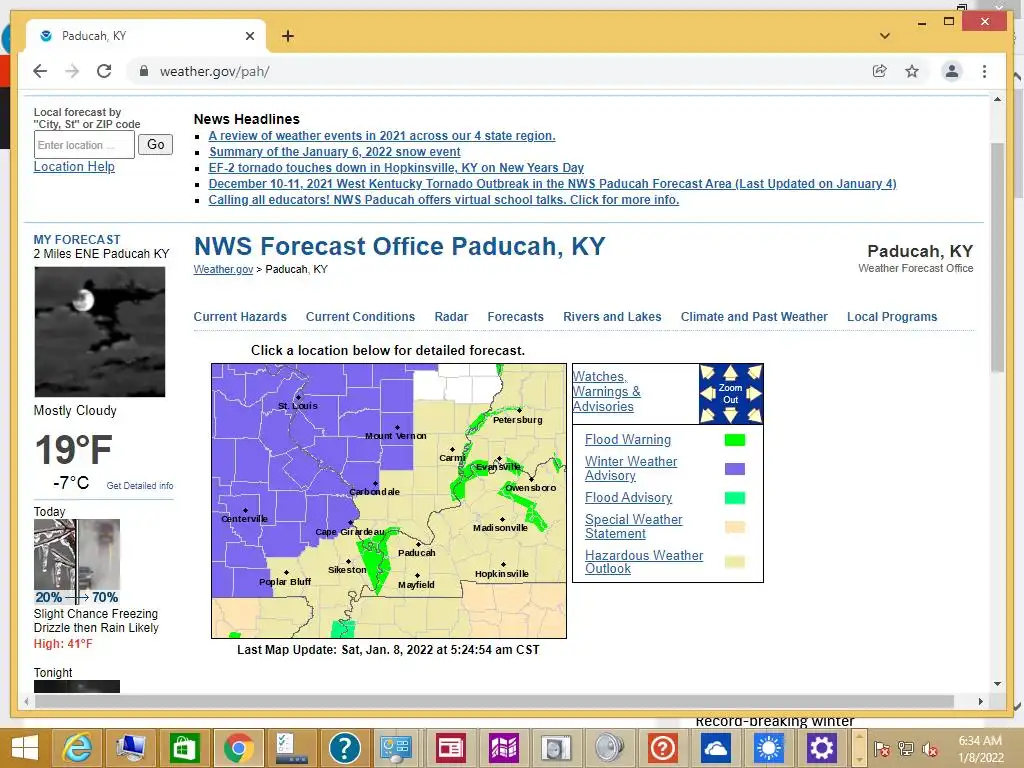This screenshot has width=1024, height=768.
Task: View site security lock info
Action: coord(144,71)
